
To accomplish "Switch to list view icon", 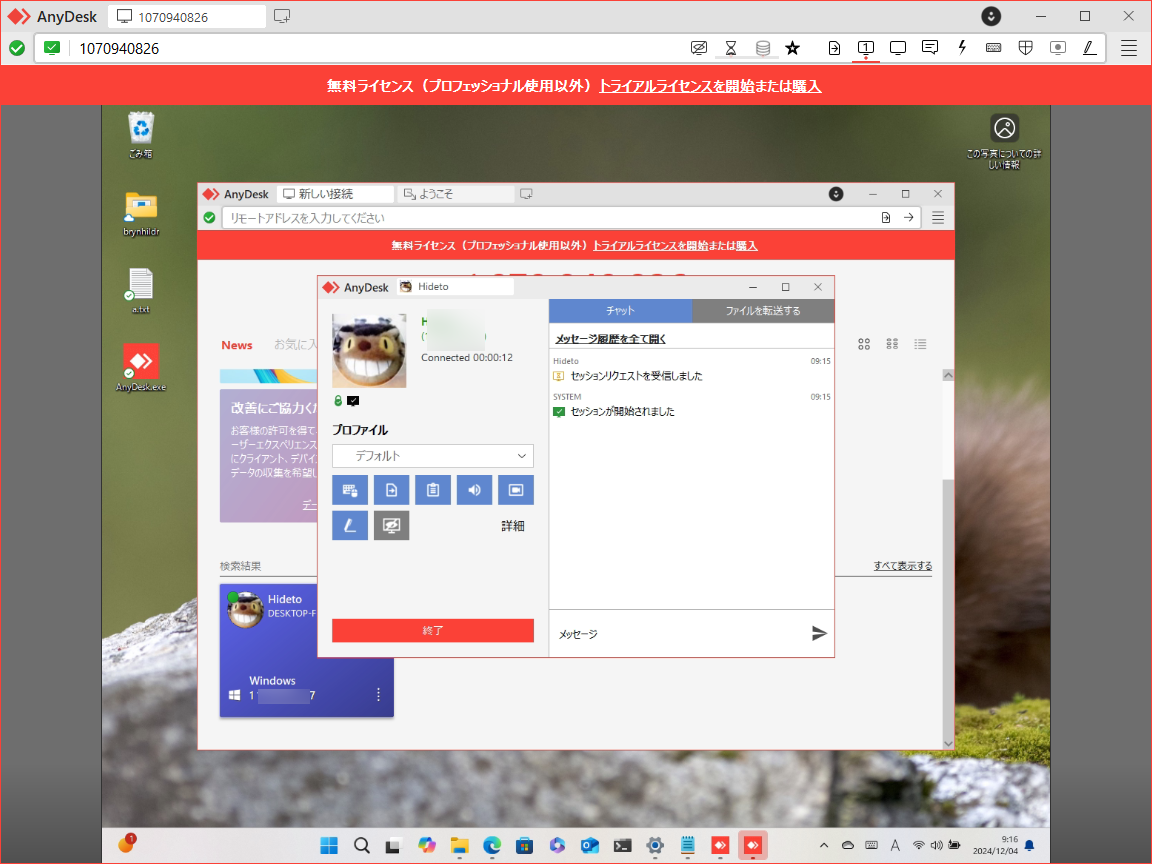I will click(920, 344).
